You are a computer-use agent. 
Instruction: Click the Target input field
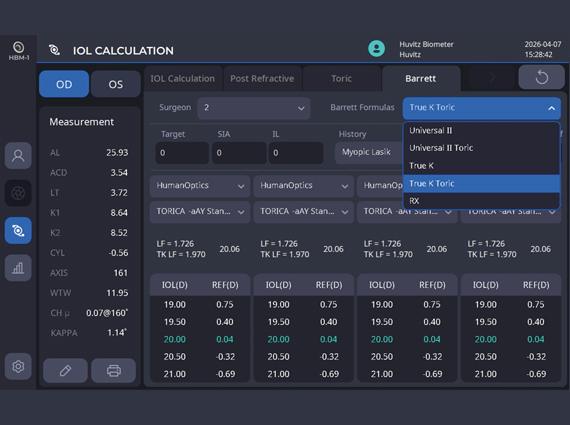click(182, 153)
